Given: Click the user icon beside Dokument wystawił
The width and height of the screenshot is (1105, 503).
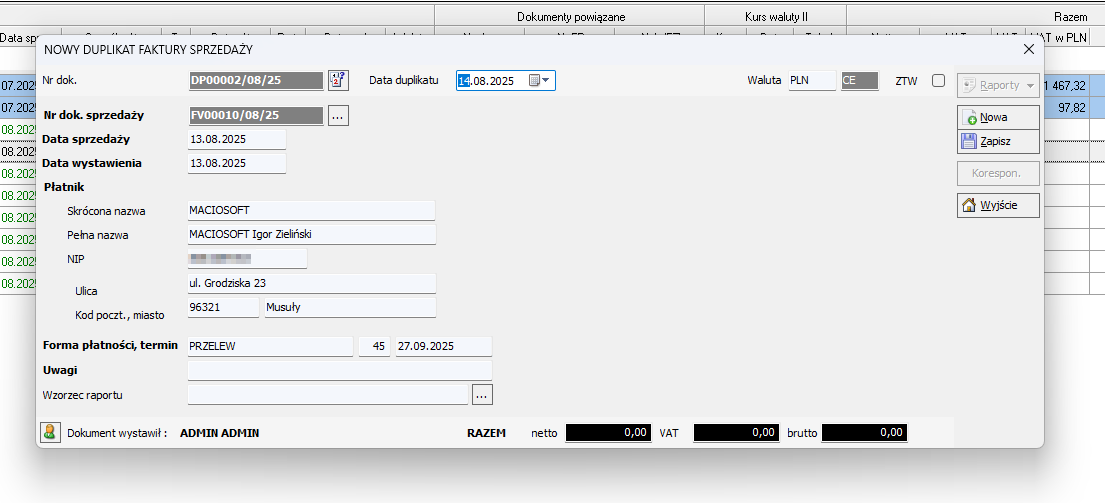Looking at the screenshot, I should click(49, 433).
